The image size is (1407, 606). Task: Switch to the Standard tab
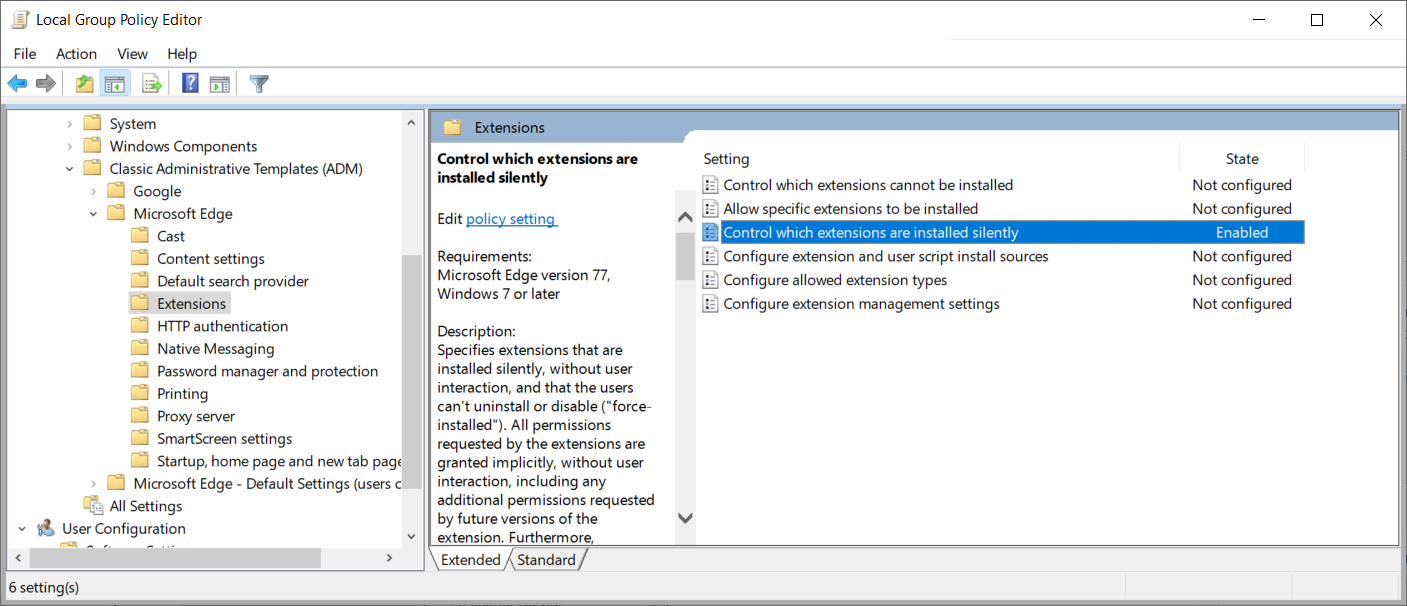click(546, 560)
